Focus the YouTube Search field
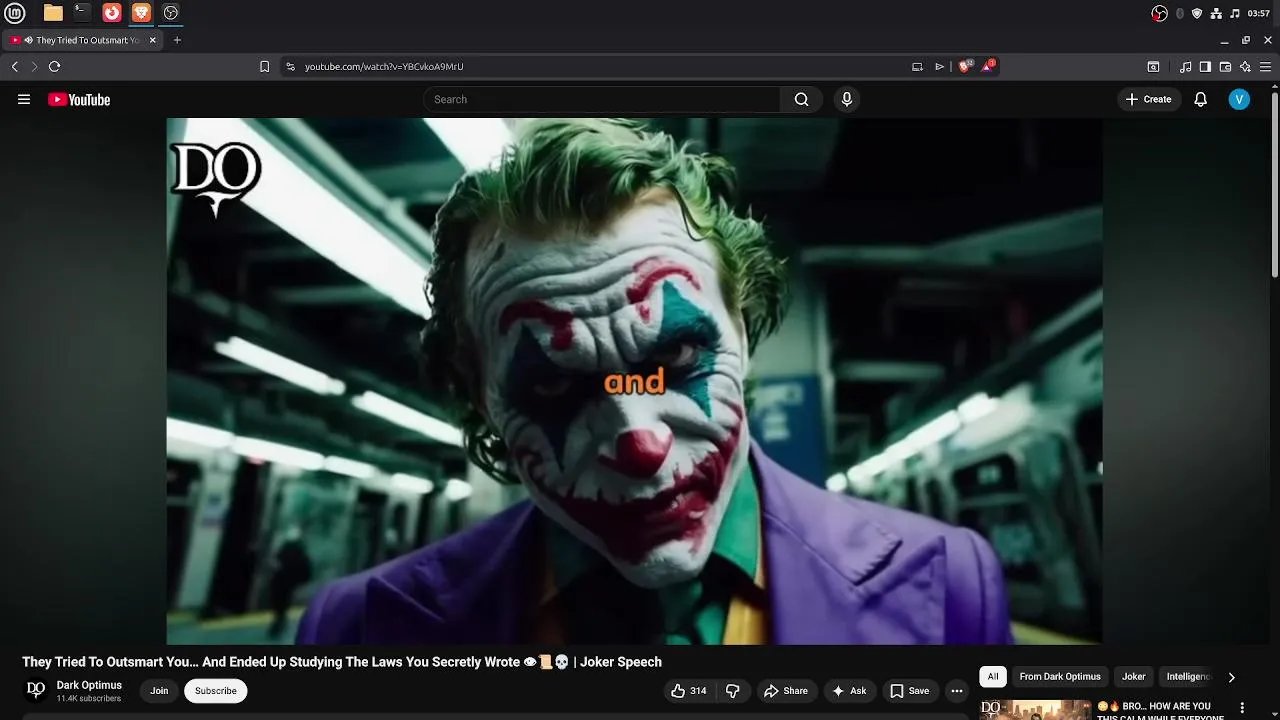This screenshot has width=1280, height=720. (x=602, y=99)
